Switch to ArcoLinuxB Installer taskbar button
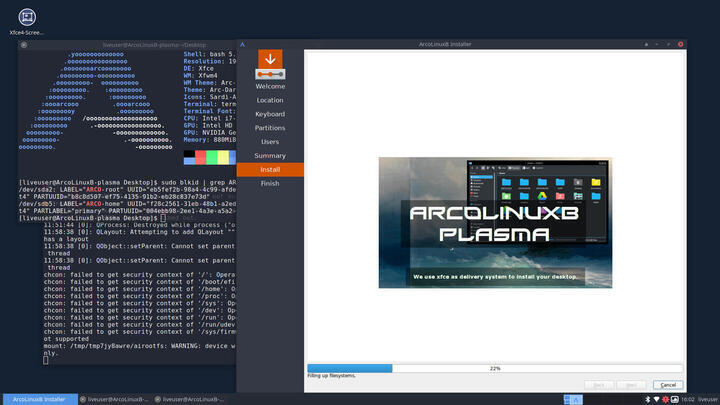Screen dimensions: 720x405 (39, 399)
